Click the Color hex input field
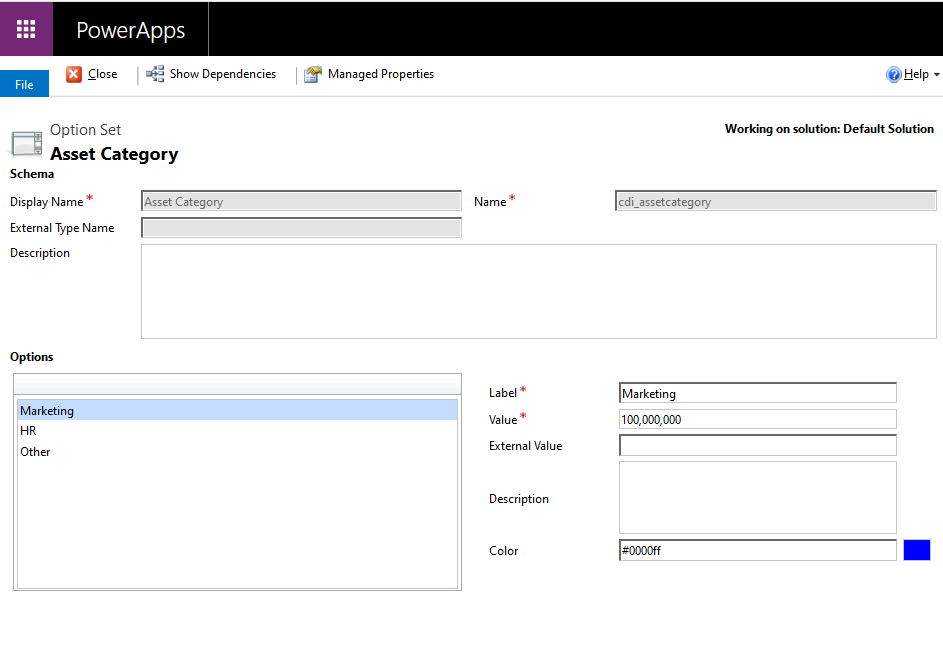 tap(758, 550)
